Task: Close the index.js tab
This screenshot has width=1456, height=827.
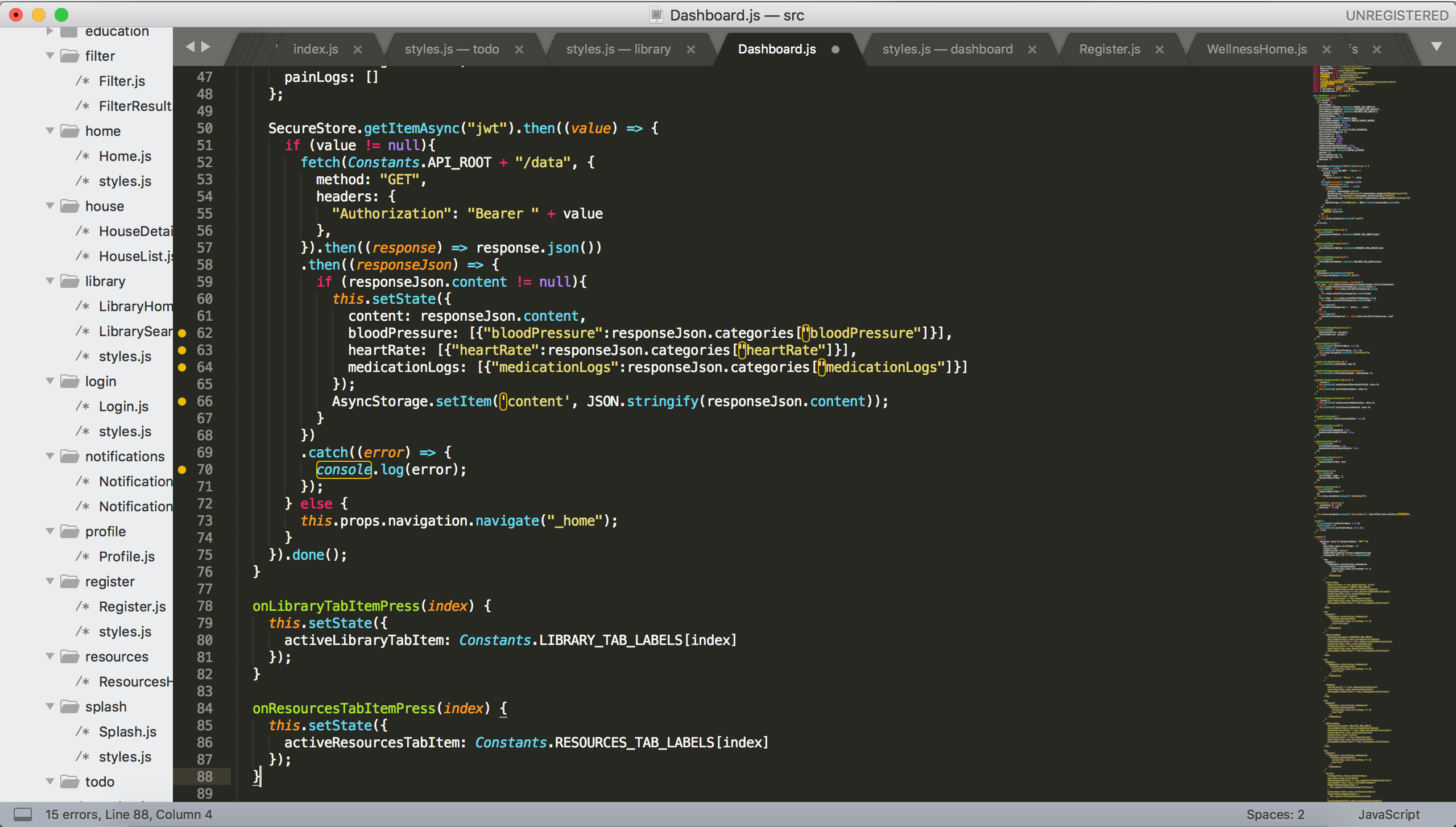Action: coord(358,49)
